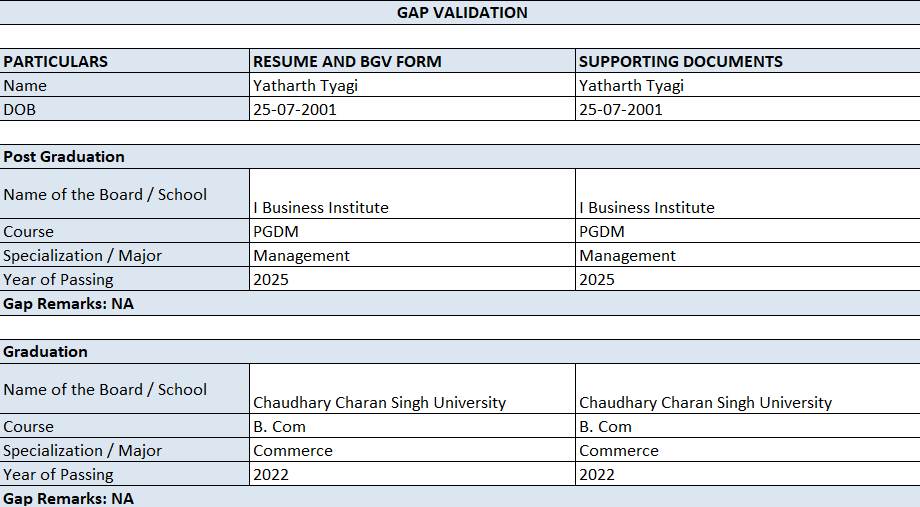920x507 pixels.
Task: Select Management cell under Supporting Documents
Action: pos(628,256)
